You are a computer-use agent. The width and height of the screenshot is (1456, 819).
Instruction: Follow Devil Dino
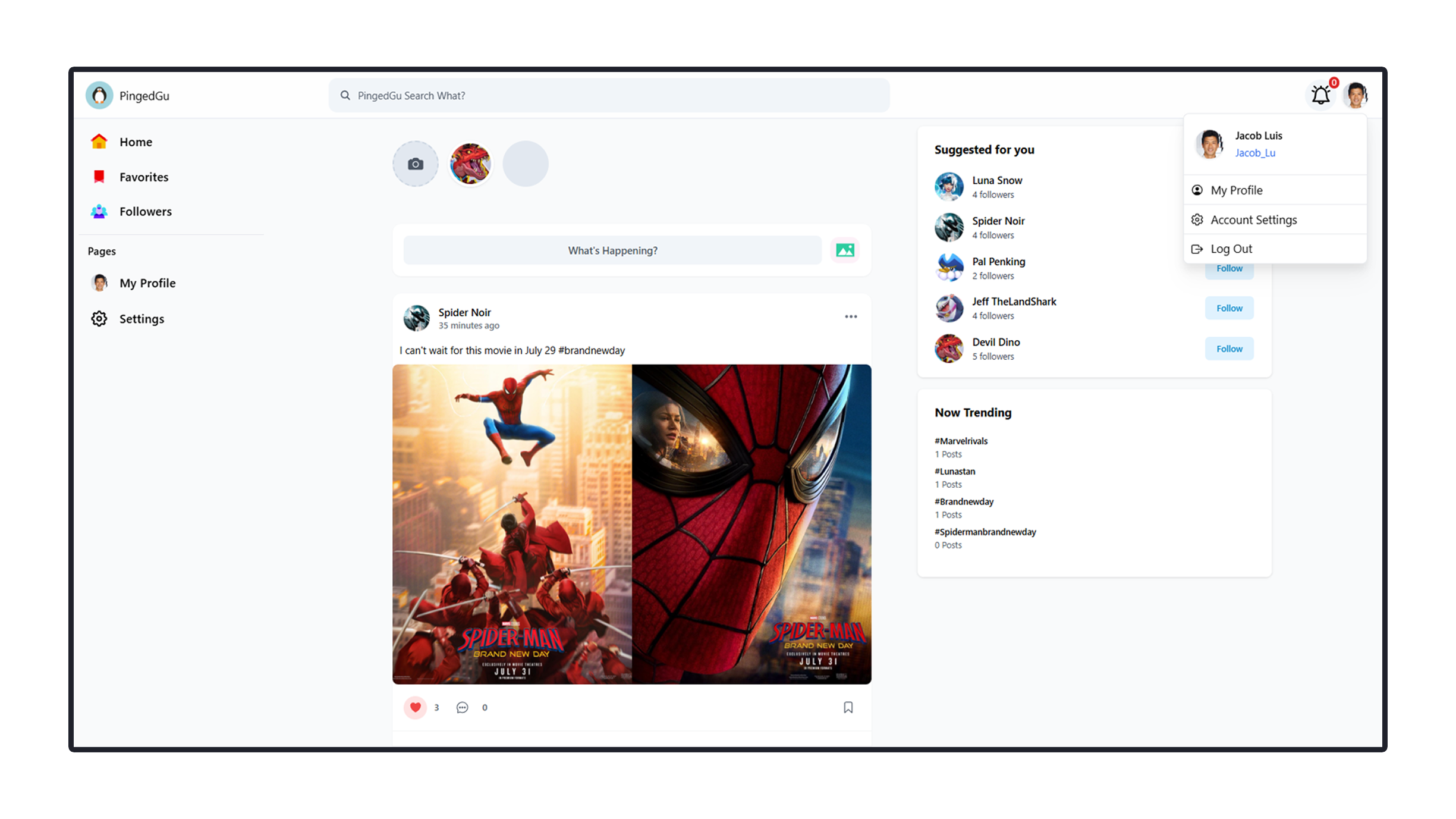point(1229,349)
